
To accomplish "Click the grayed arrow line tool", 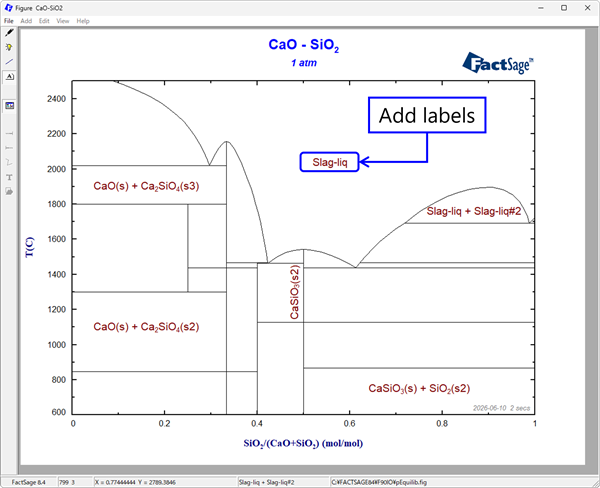I will 9,134.
